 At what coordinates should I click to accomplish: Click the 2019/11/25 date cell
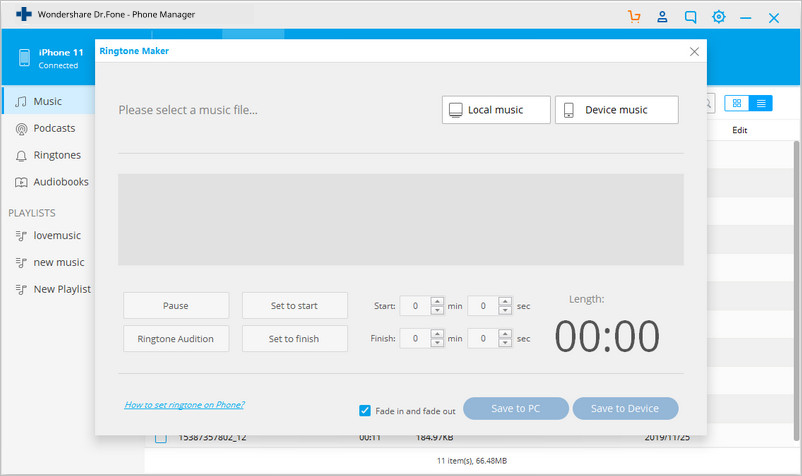coord(667,438)
